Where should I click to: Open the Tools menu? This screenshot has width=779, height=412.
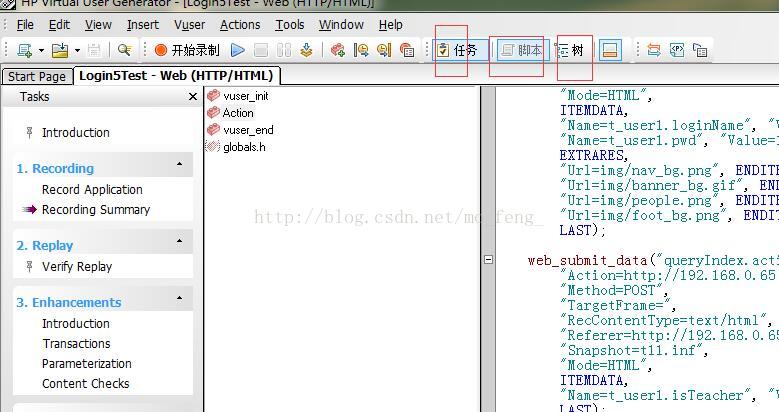pyautogui.click(x=290, y=25)
